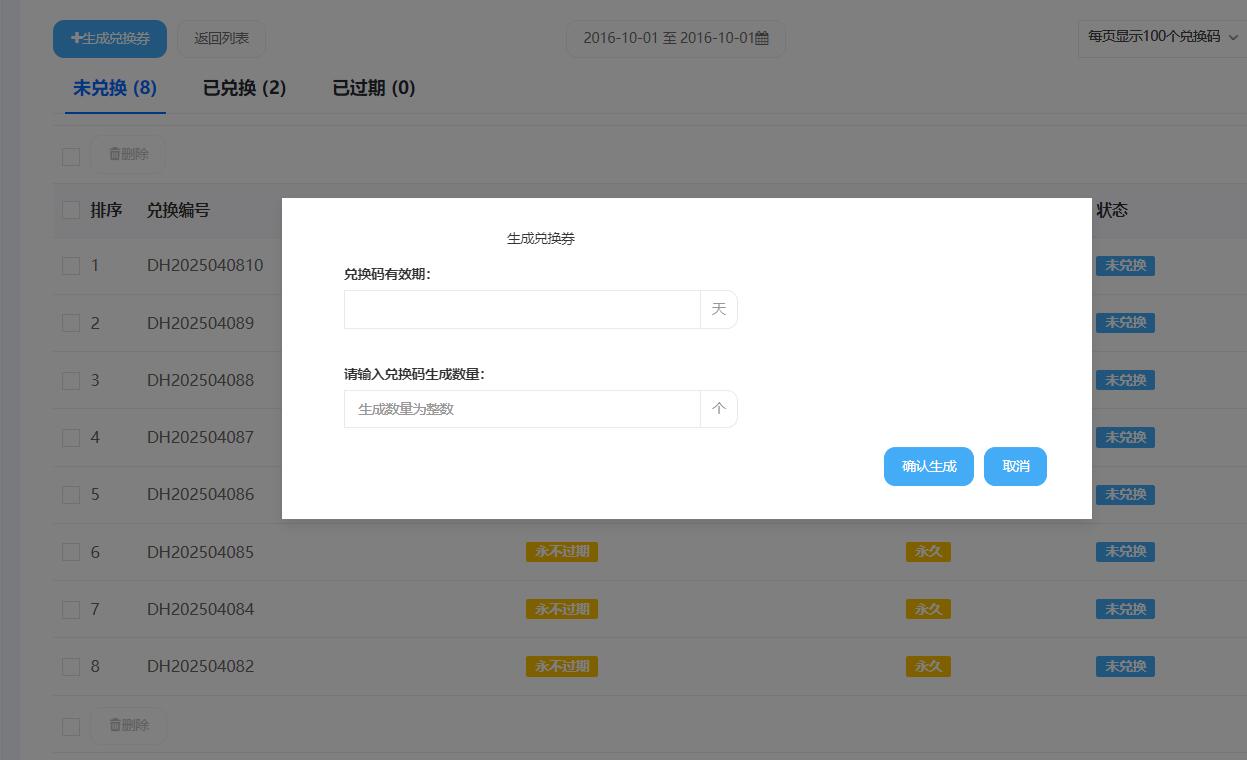Click the 状态 column header
1247x760 pixels.
coord(1112,210)
